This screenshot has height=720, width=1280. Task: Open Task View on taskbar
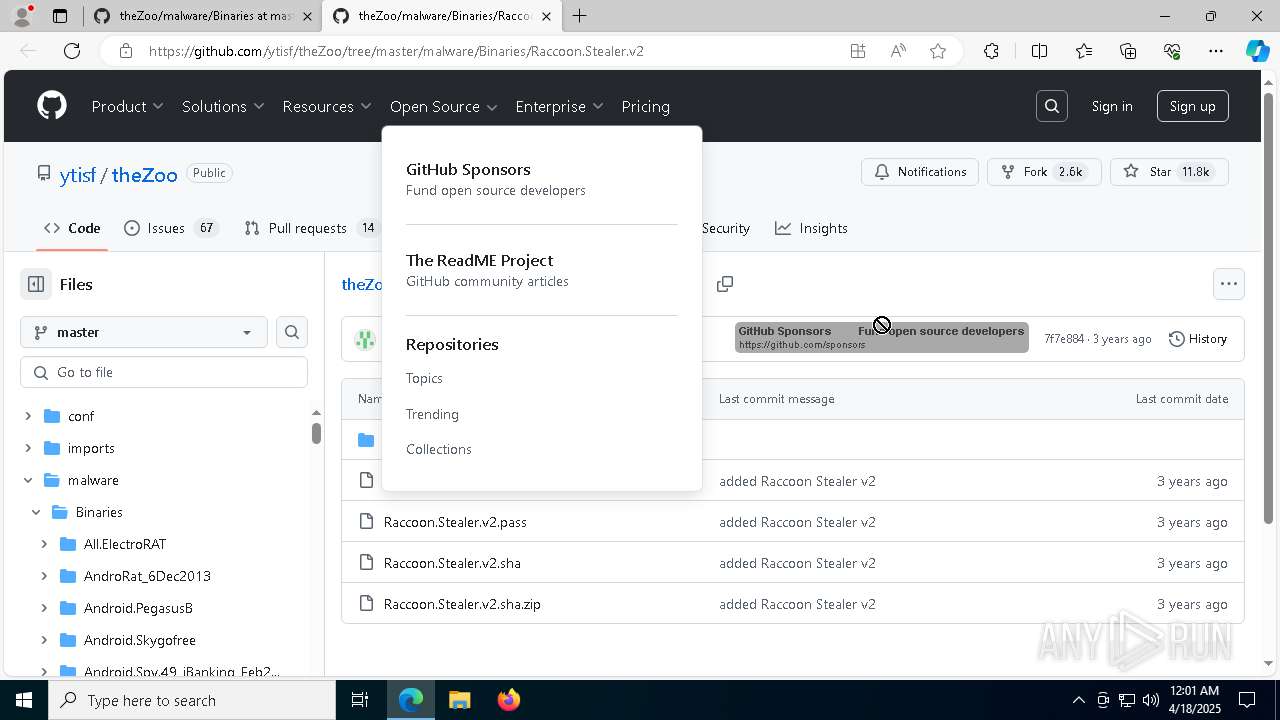[x=360, y=700]
